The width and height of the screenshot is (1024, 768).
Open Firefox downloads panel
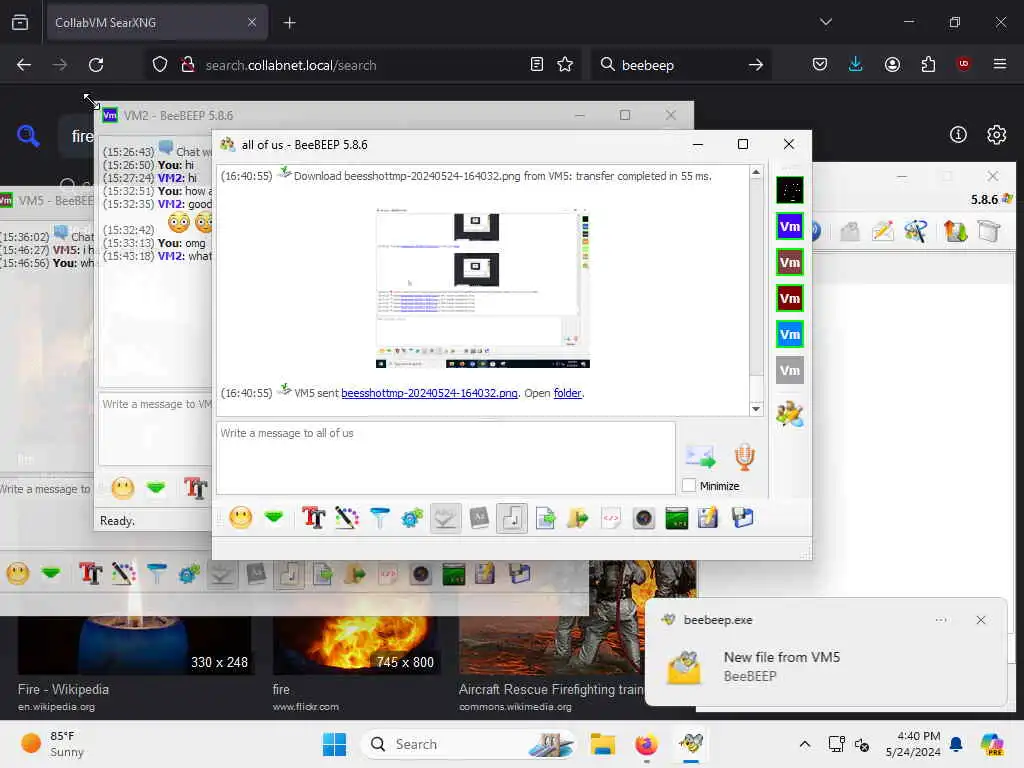click(x=855, y=64)
